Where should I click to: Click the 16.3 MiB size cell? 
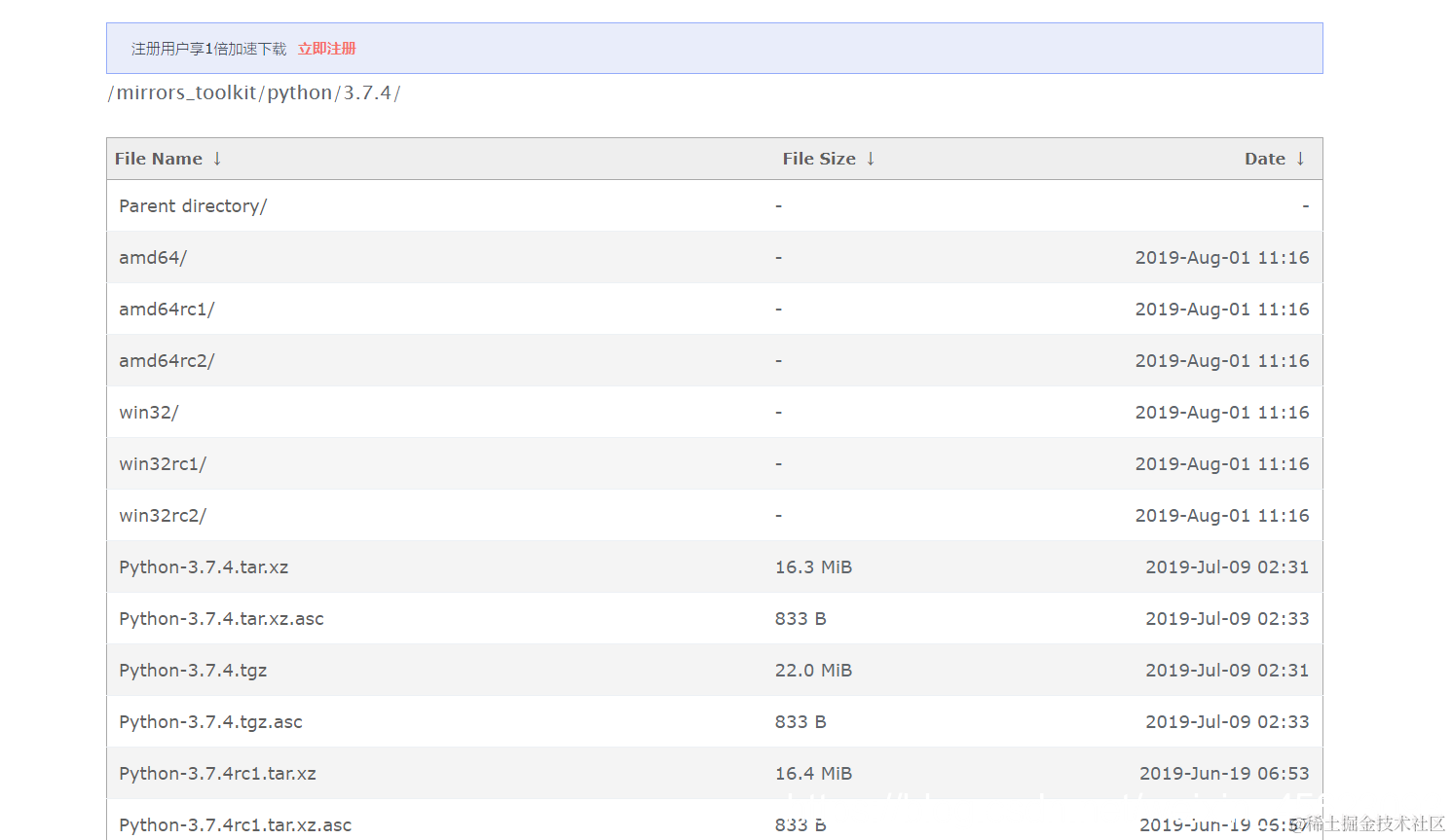[813, 567]
